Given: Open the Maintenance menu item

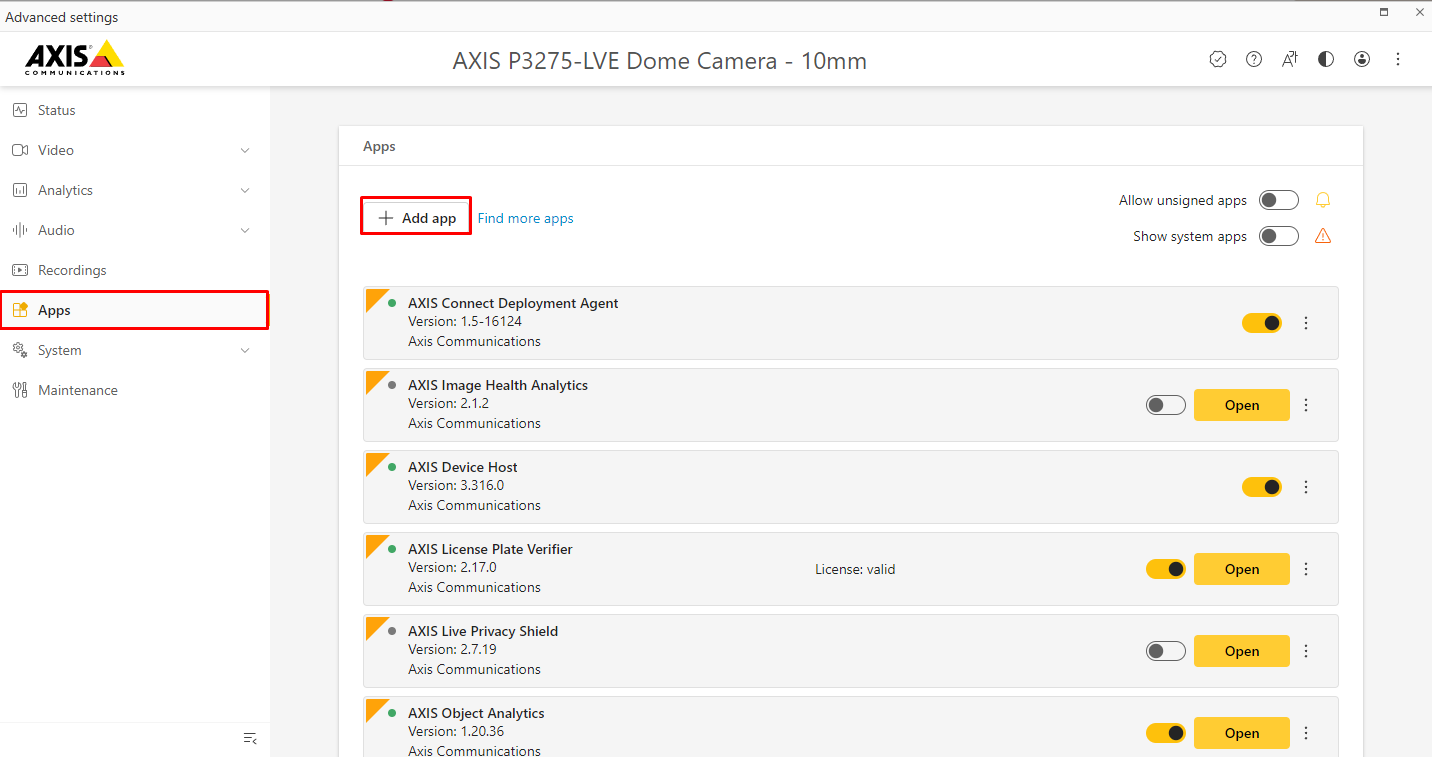Looking at the screenshot, I should pyautogui.click(x=77, y=390).
